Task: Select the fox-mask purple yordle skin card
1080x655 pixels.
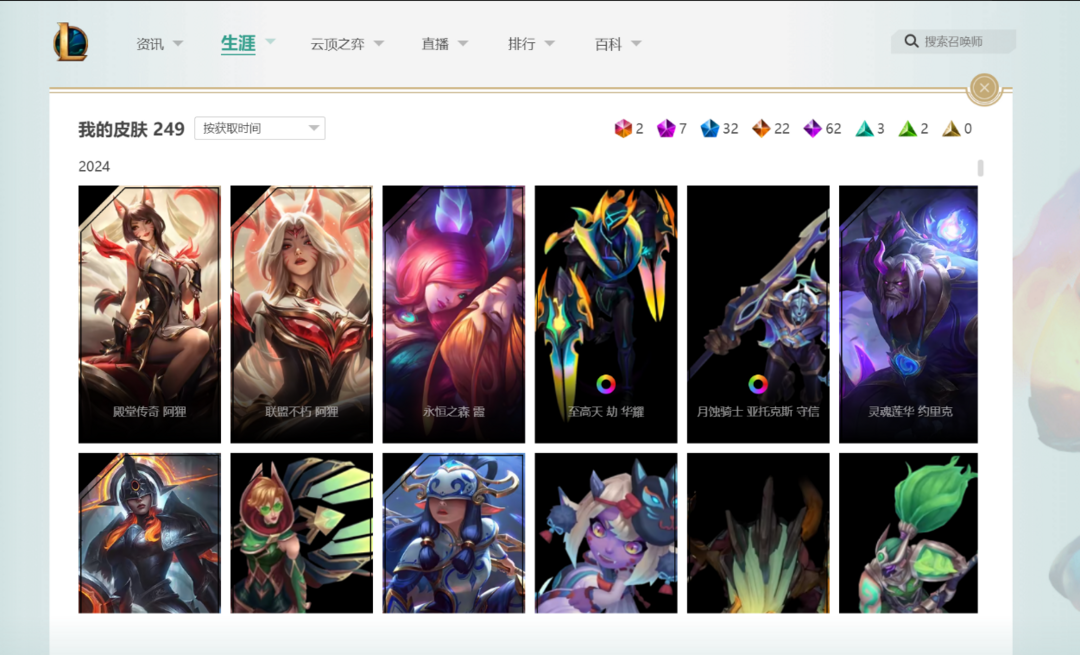Action: [x=606, y=533]
